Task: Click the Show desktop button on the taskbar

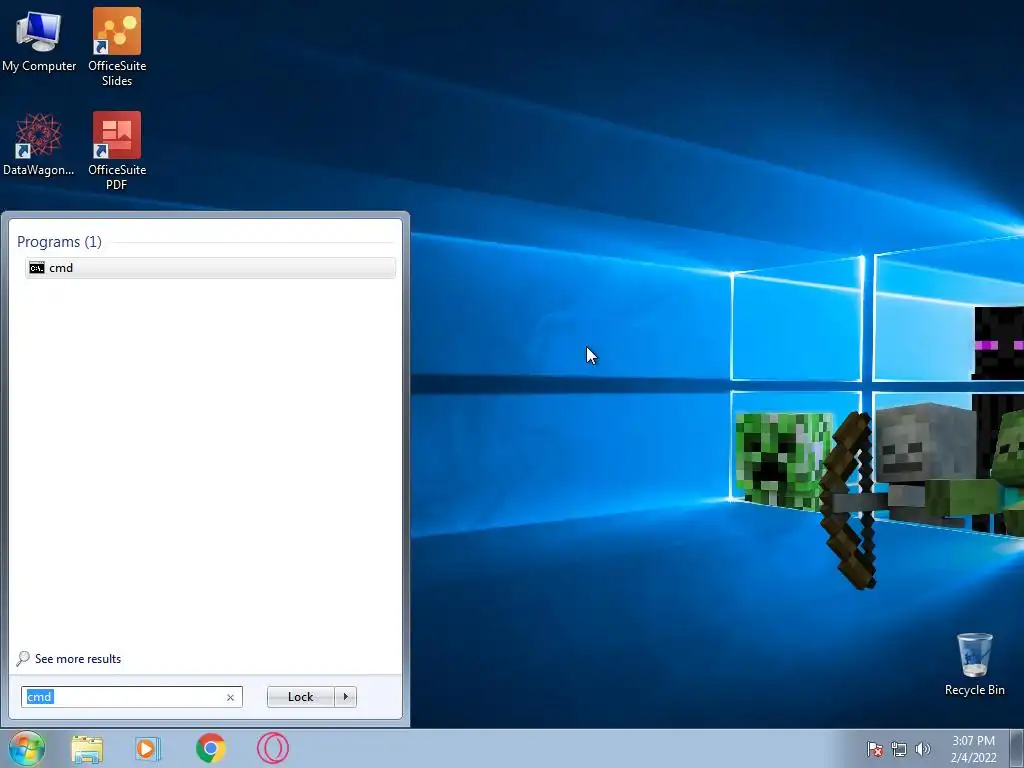Action: 1017,748
